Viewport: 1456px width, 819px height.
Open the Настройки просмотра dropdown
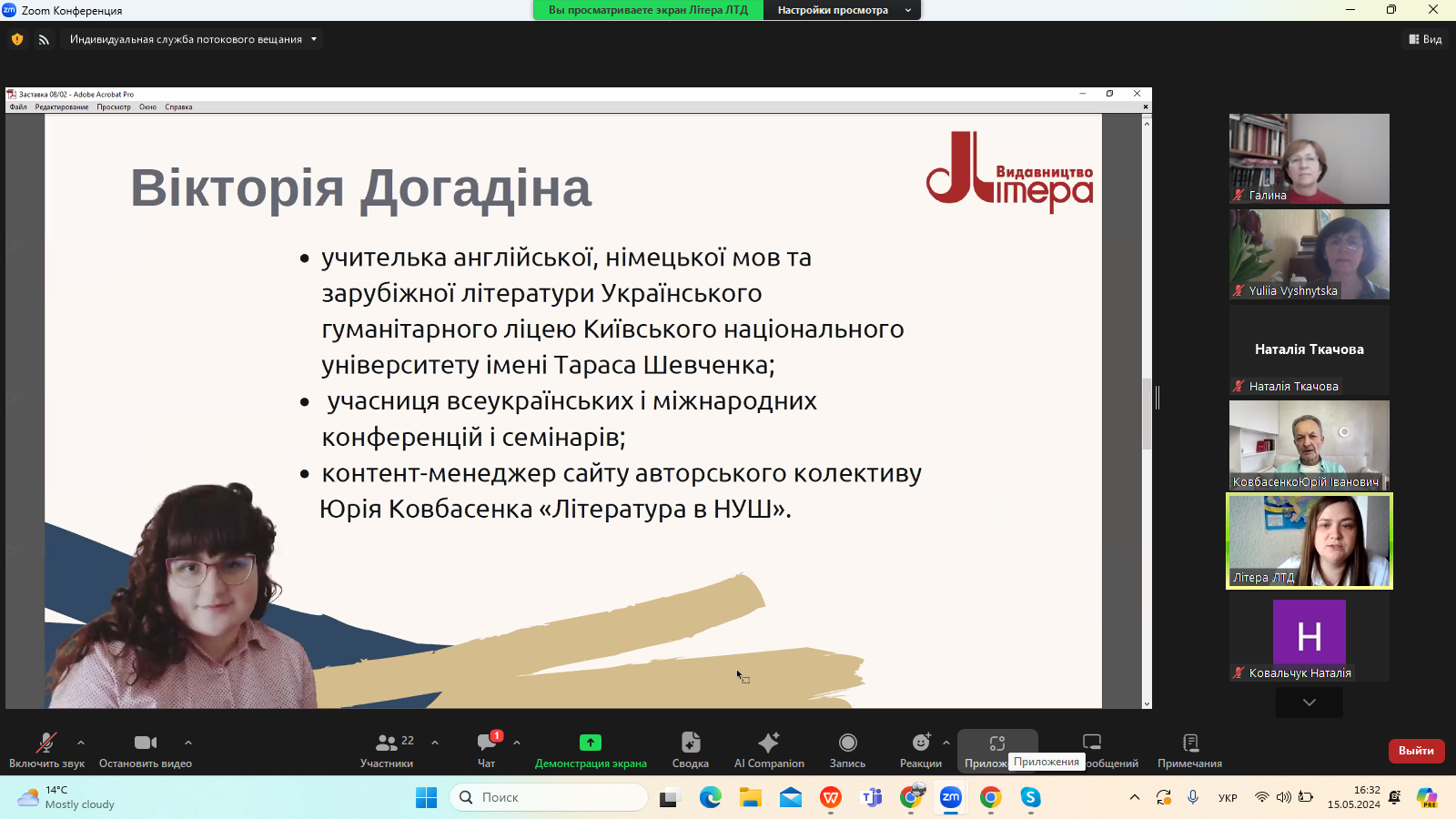coord(844,10)
